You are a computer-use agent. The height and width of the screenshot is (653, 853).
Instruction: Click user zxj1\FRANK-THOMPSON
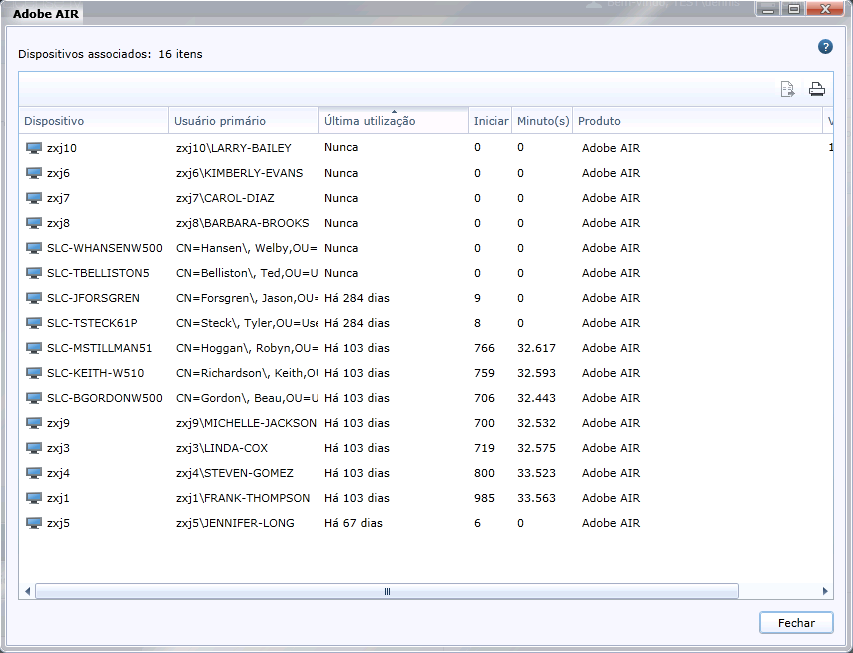point(243,498)
